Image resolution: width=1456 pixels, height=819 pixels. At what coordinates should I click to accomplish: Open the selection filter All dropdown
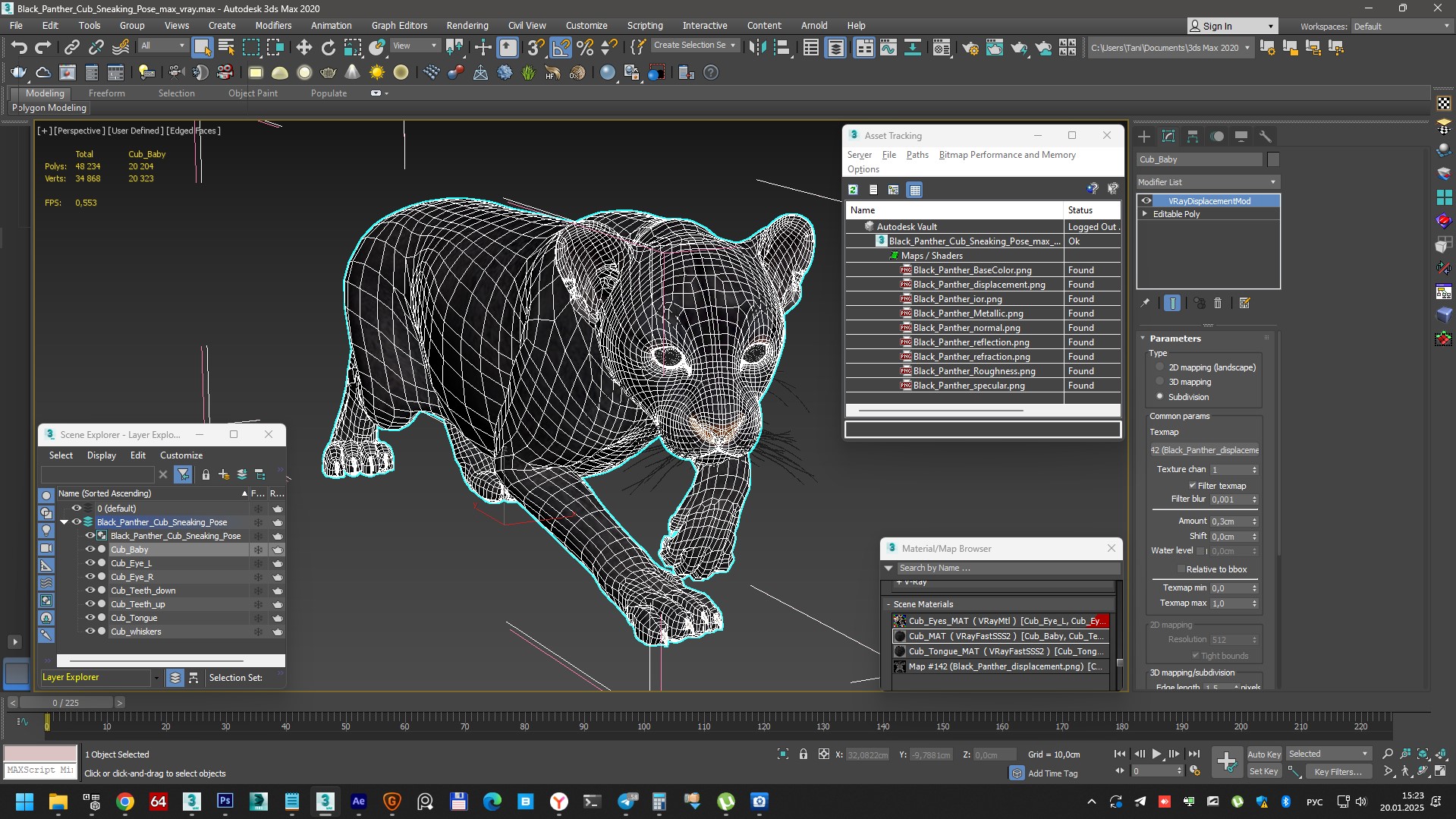click(x=162, y=46)
